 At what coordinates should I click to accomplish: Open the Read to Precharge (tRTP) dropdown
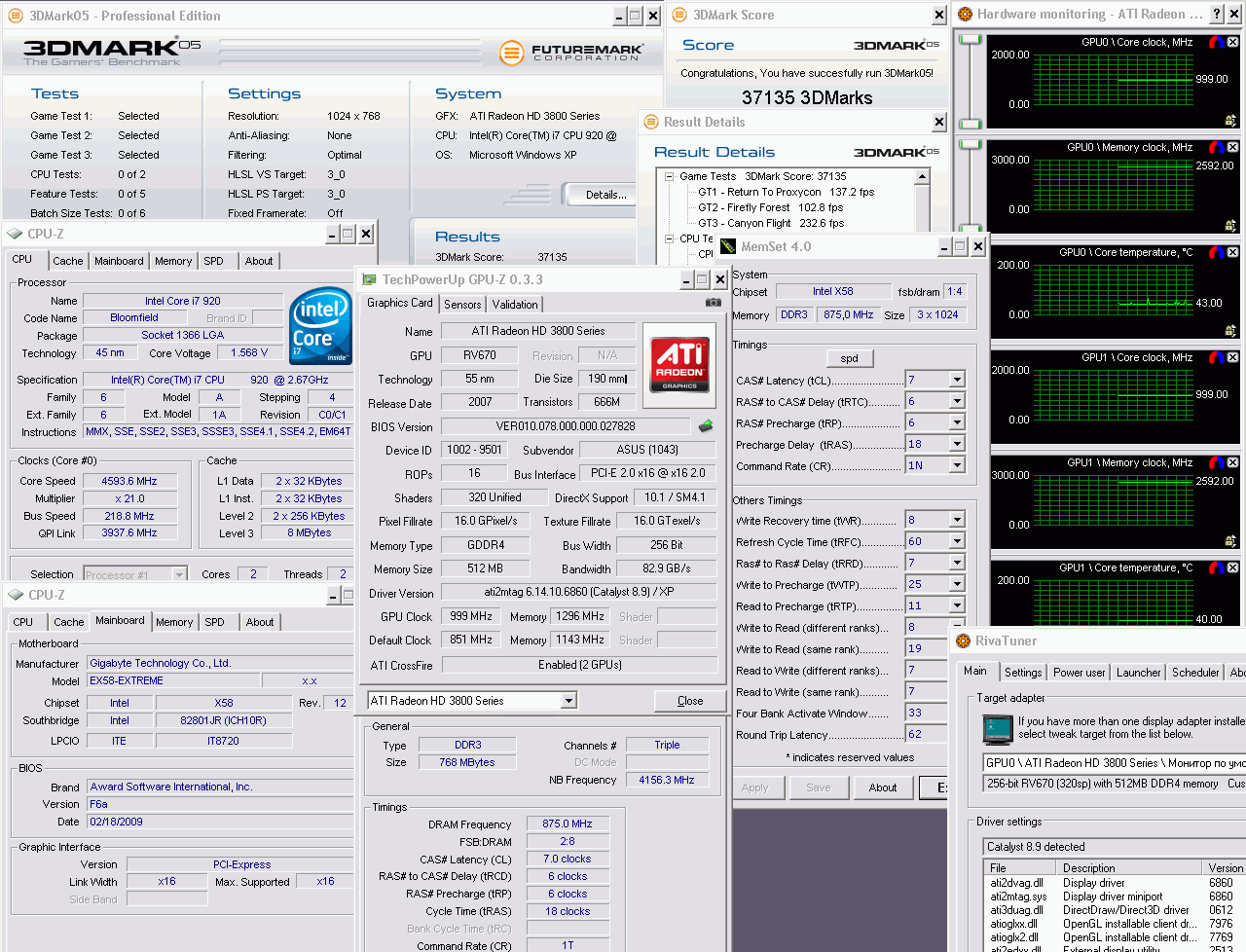coord(957,605)
